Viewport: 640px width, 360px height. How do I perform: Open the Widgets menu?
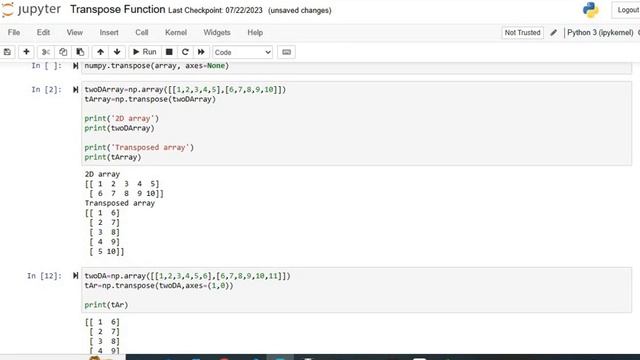pyautogui.click(x=217, y=33)
